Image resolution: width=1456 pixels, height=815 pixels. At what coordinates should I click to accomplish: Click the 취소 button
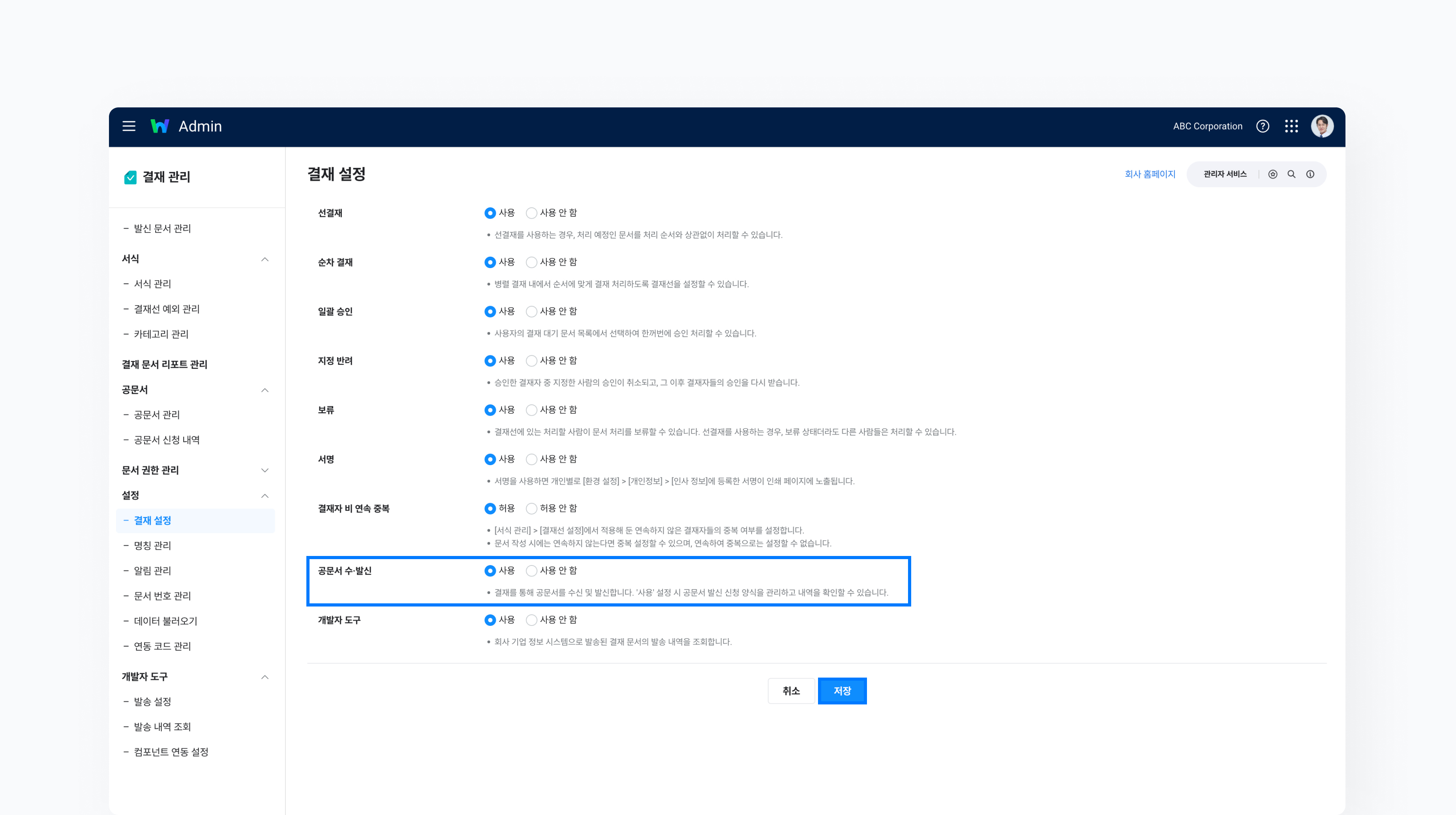[791, 691]
